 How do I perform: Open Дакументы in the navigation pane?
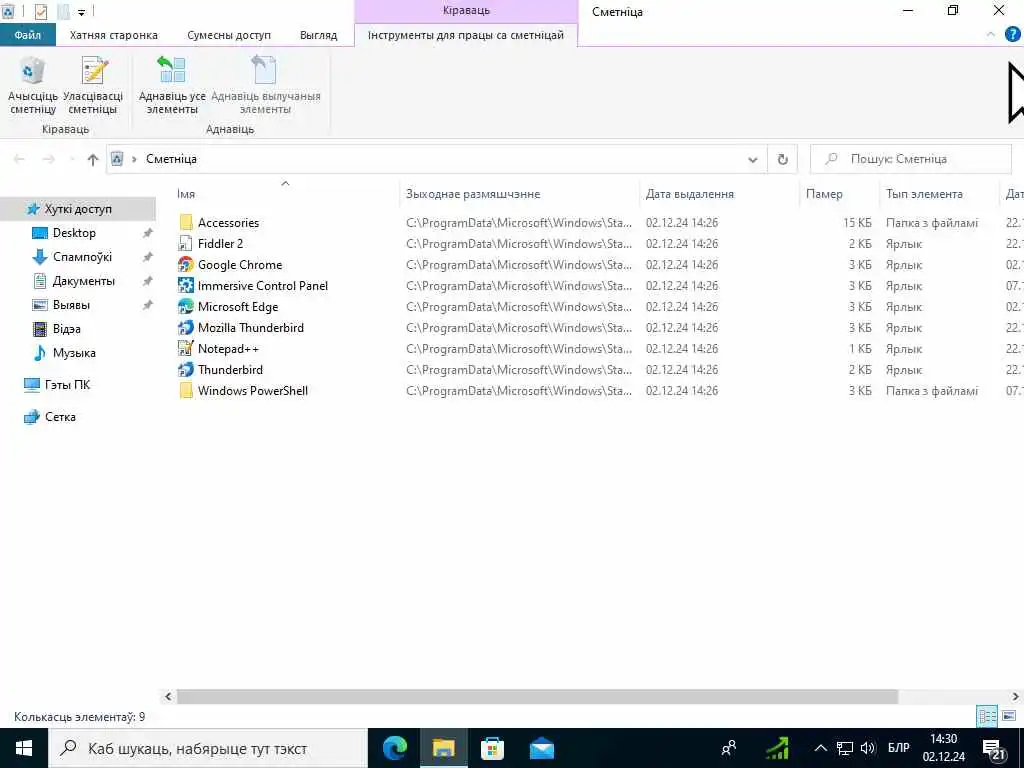(x=84, y=281)
